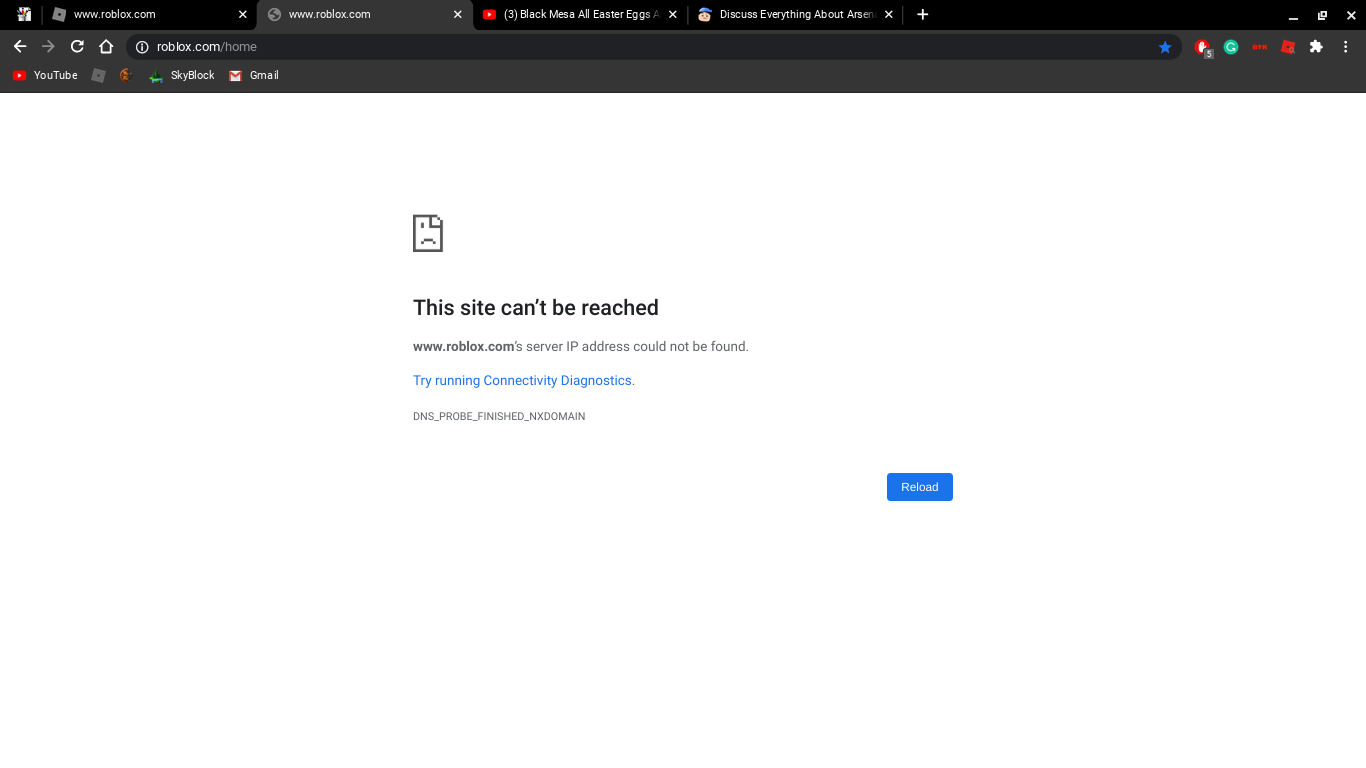Close the active www.roblox.com tab
This screenshot has width=1366, height=768.
tap(458, 15)
